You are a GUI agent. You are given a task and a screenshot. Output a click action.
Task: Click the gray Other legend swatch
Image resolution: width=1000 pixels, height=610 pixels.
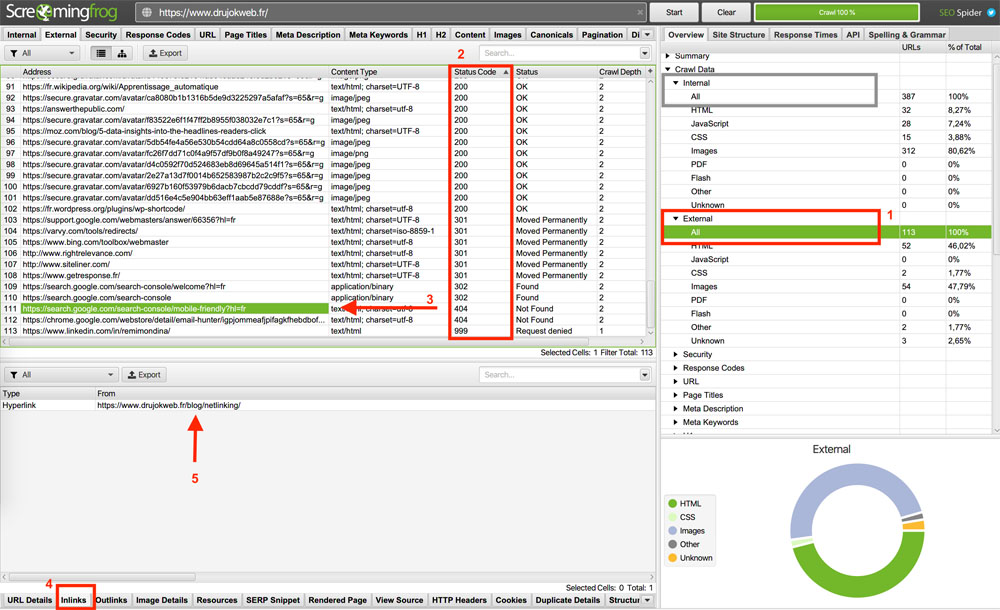[x=672, y=544]
